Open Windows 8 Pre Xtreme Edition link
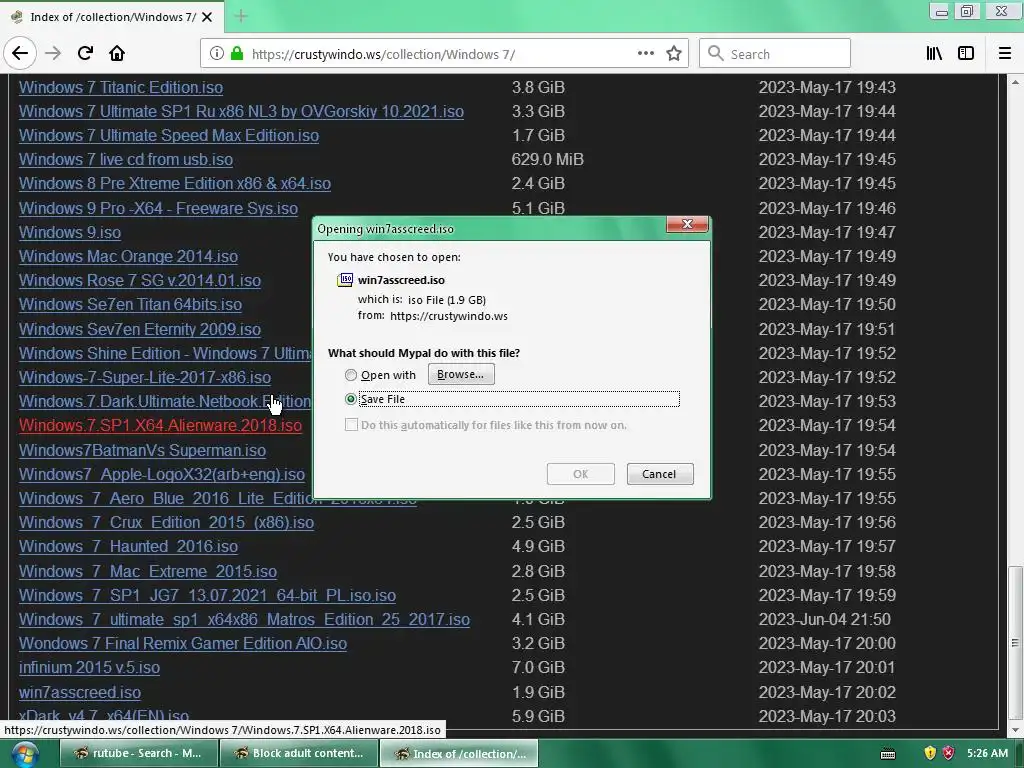 (175, 184)
